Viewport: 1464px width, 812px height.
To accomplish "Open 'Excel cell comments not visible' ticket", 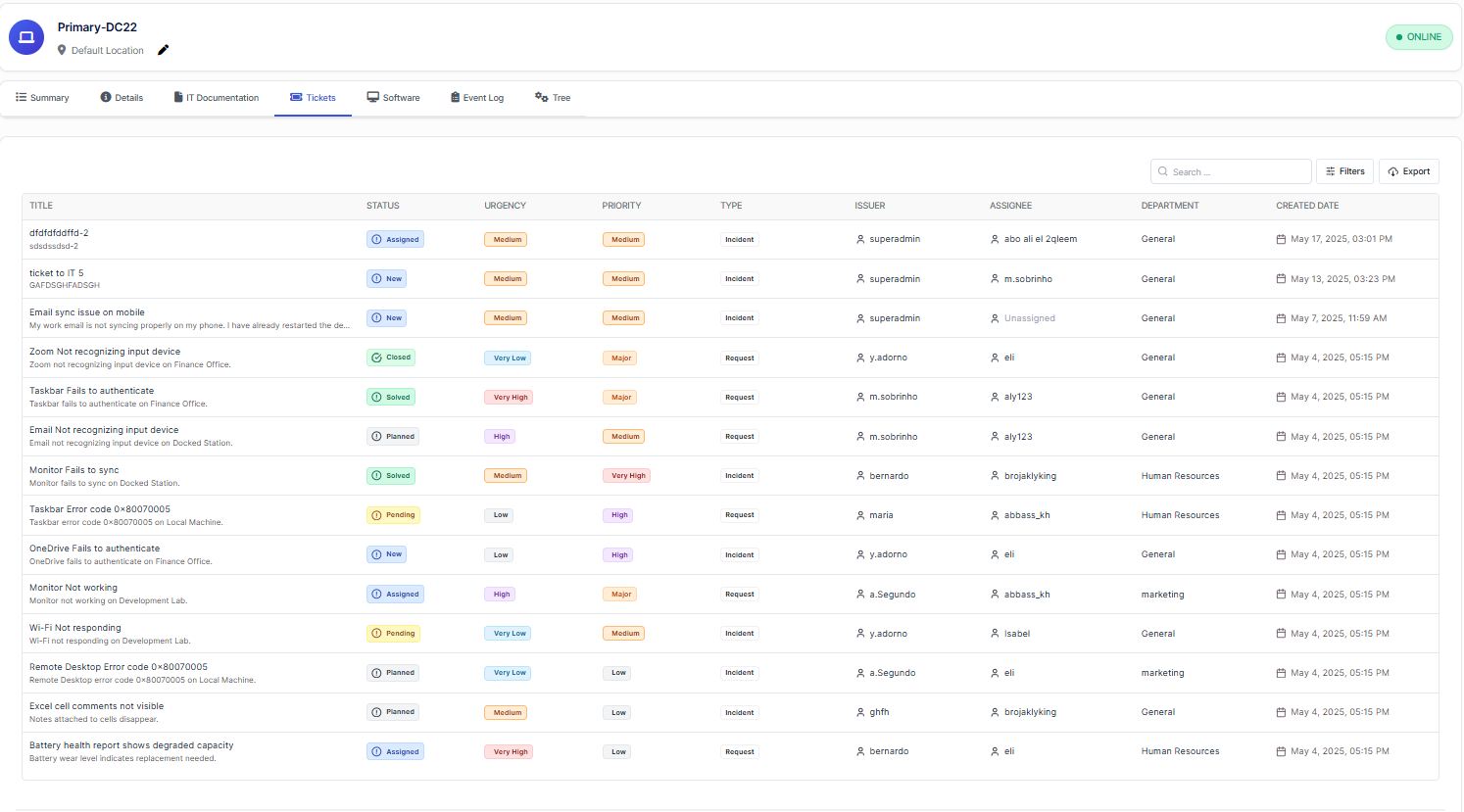I will (97, 706).
